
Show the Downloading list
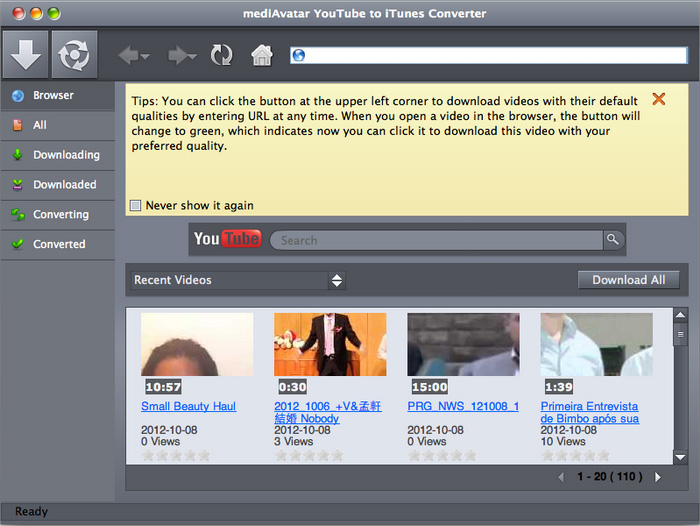[x=58, y=155]
